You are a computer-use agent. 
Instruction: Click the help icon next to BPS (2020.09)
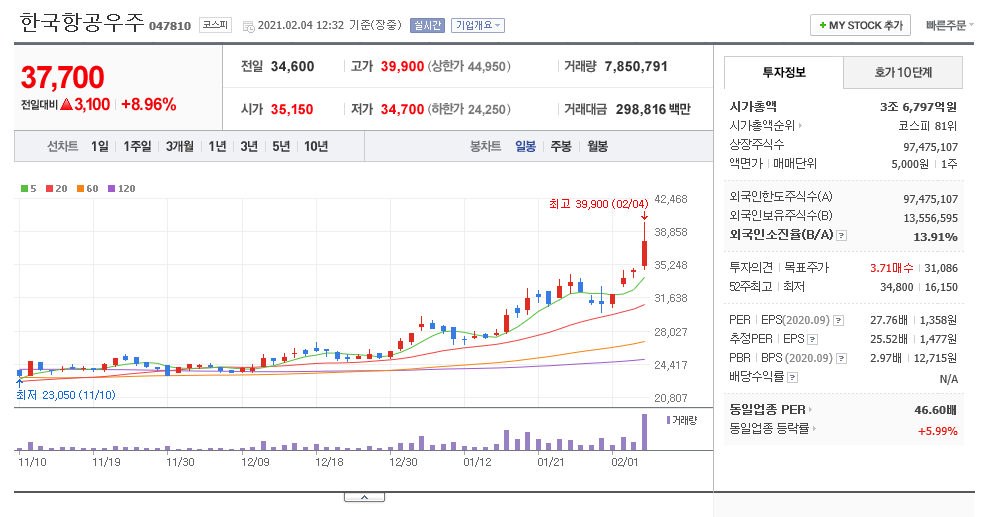tap(841, 358)
